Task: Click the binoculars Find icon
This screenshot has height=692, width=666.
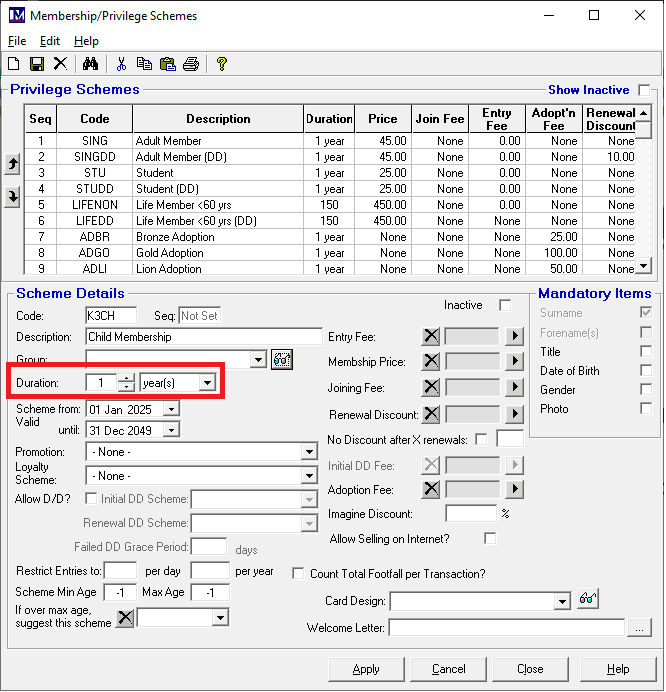Action: [90, 64]
